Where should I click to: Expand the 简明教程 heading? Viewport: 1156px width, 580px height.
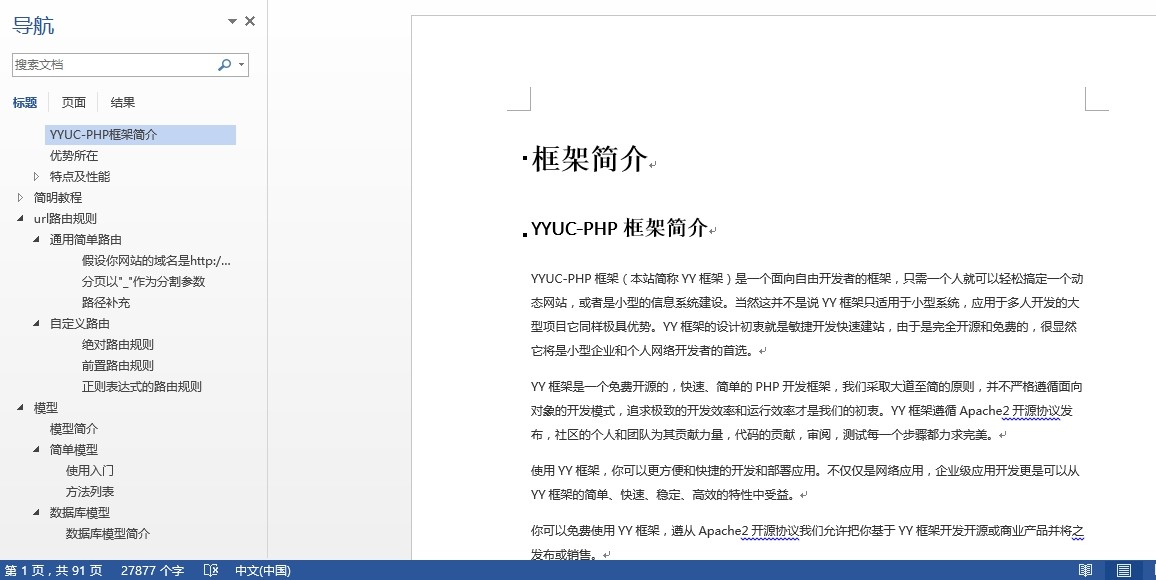(21, 198)
